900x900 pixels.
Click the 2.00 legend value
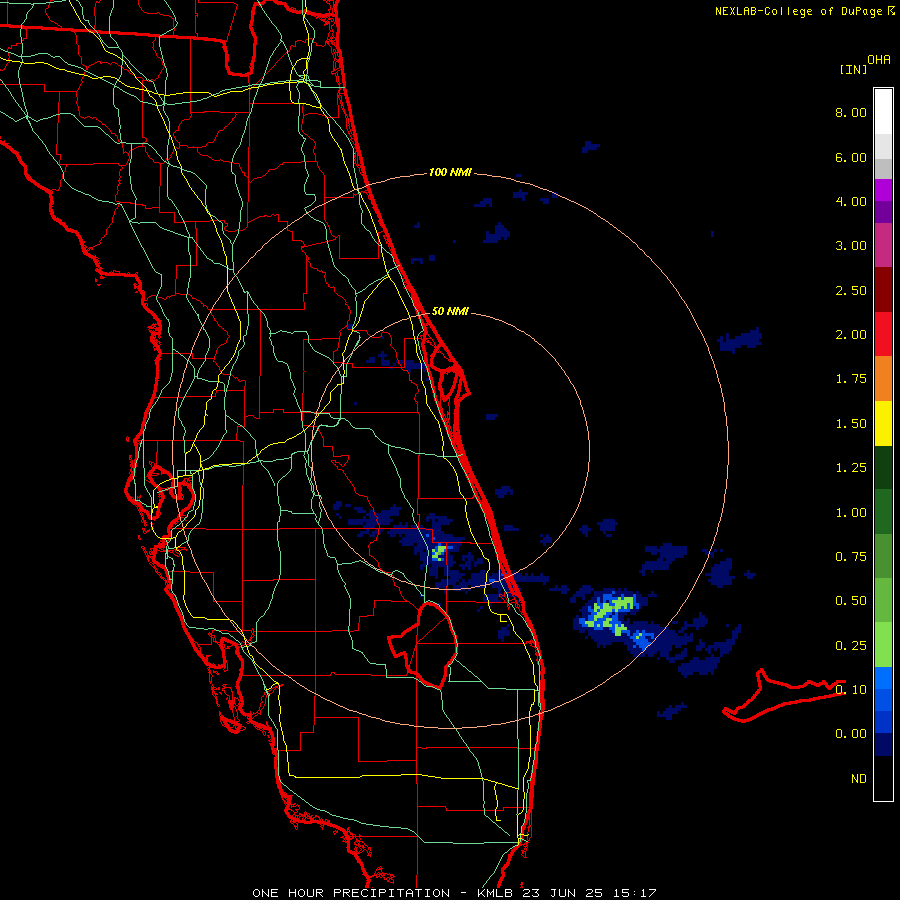[x=851, y=335]
